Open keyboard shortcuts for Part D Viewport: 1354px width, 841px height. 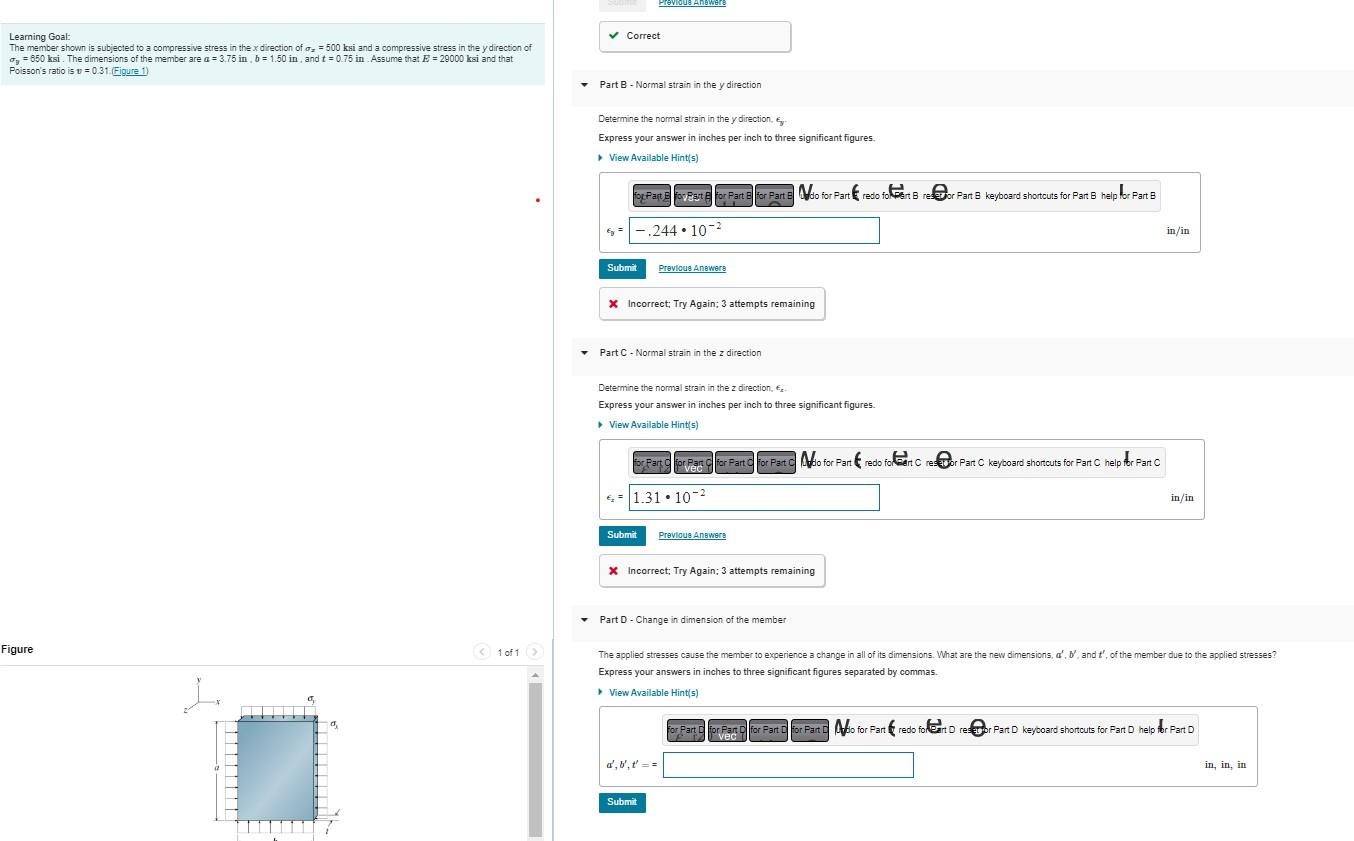click(1078, 730)
